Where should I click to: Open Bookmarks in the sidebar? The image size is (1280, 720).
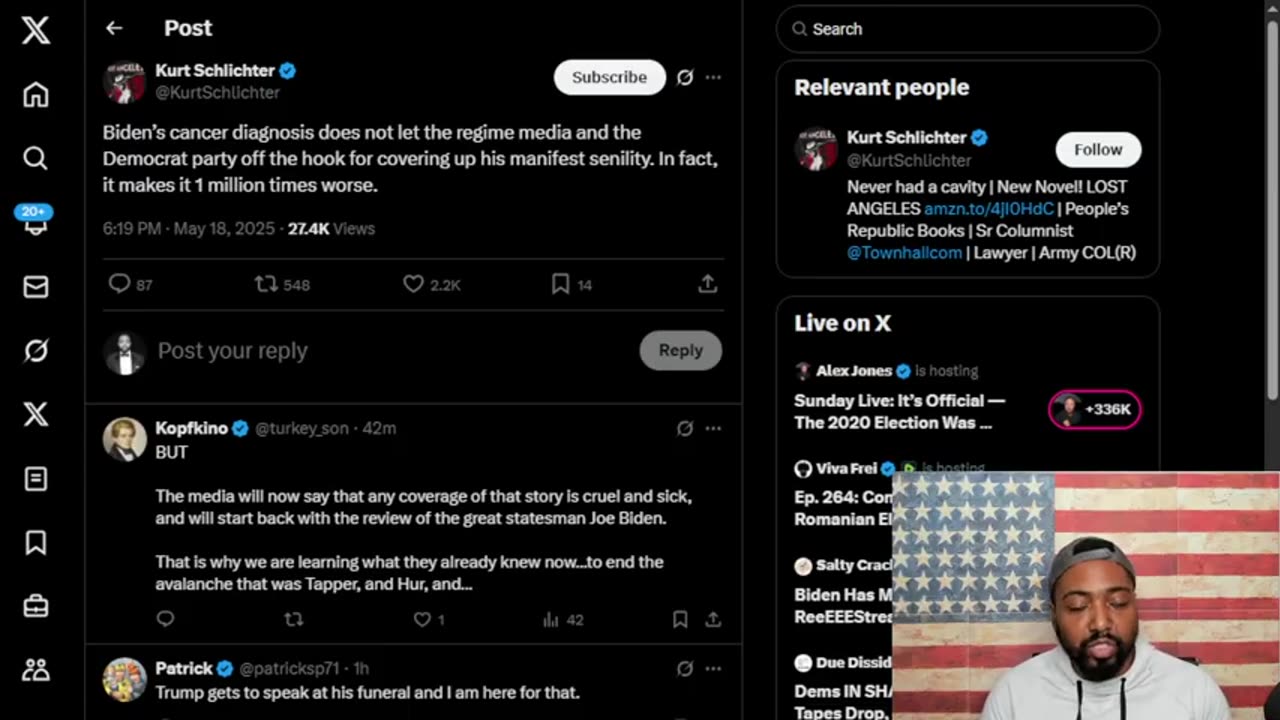[x=36, y=542]
